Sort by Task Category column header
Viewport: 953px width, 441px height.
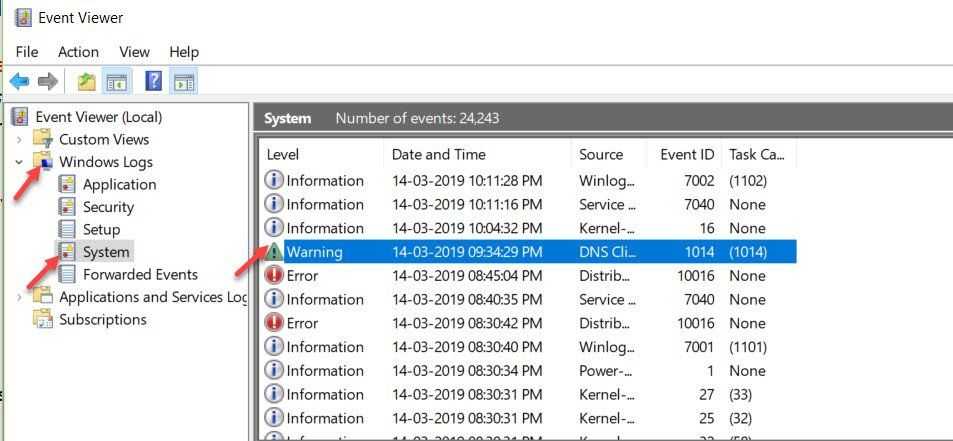759,154
